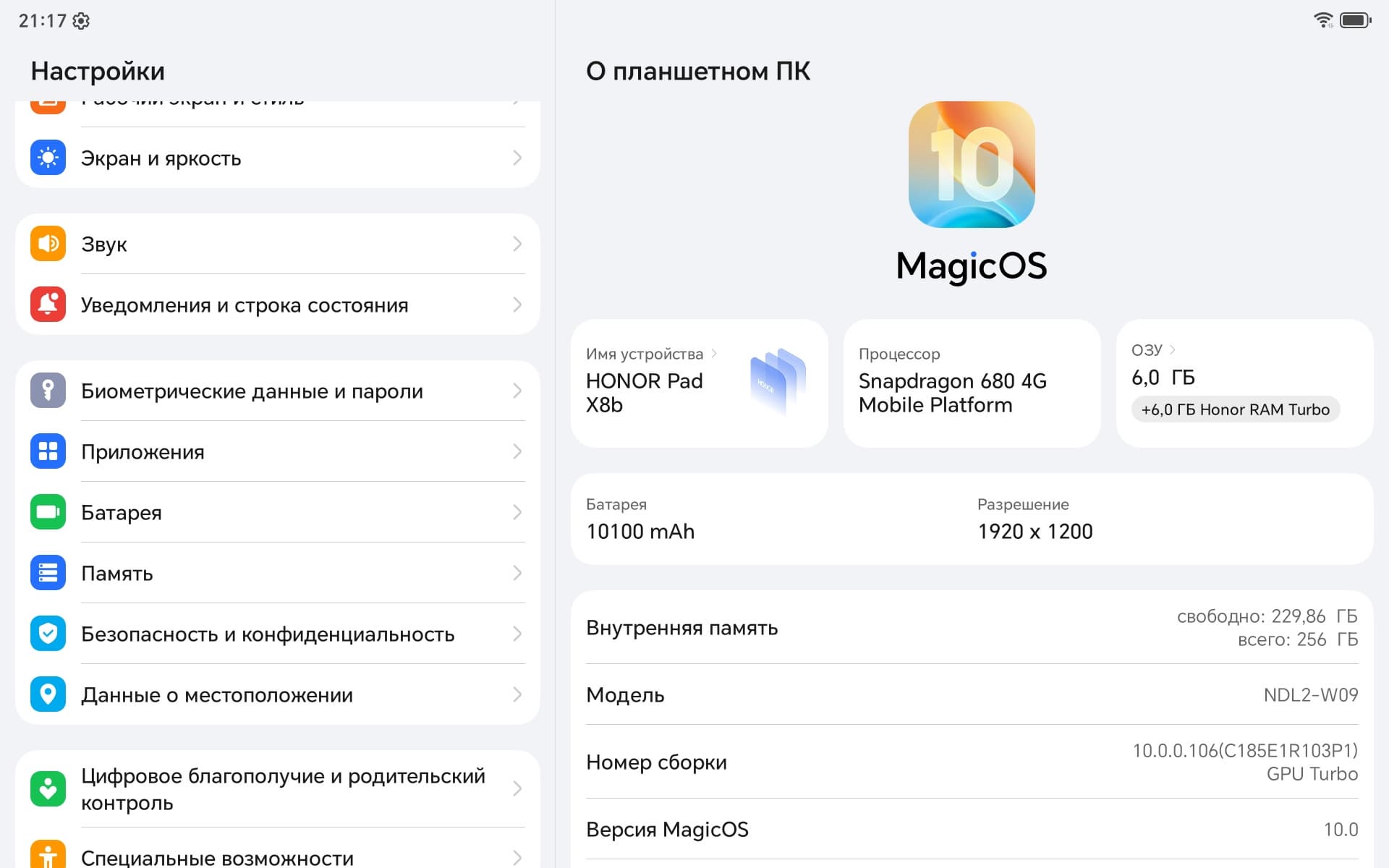
Task: Tap the Версия MagicOS row
Action: [x=971, y=829]
